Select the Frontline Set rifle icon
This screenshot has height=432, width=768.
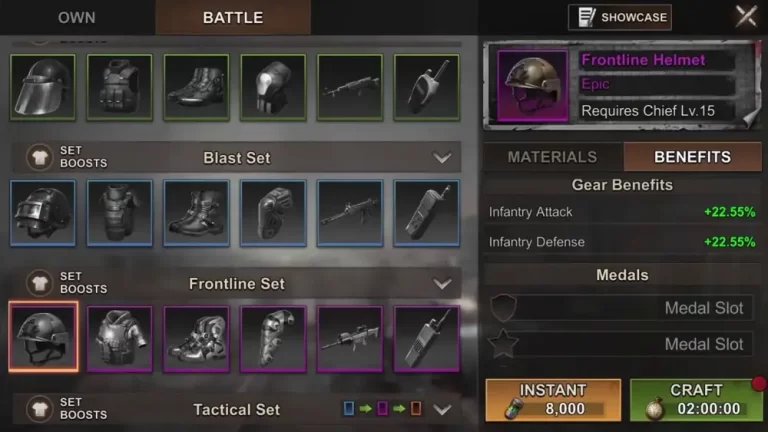pos(350,338)
